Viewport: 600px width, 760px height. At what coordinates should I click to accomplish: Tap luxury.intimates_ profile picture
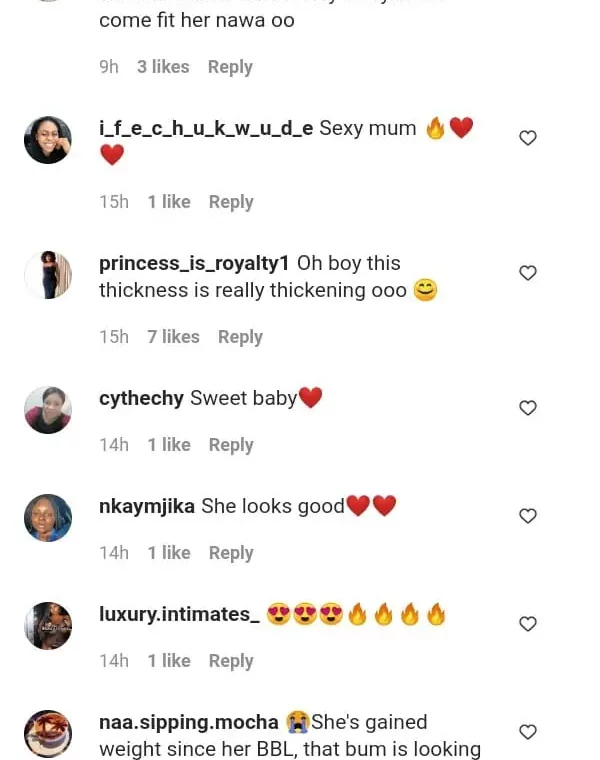(48, 626)
